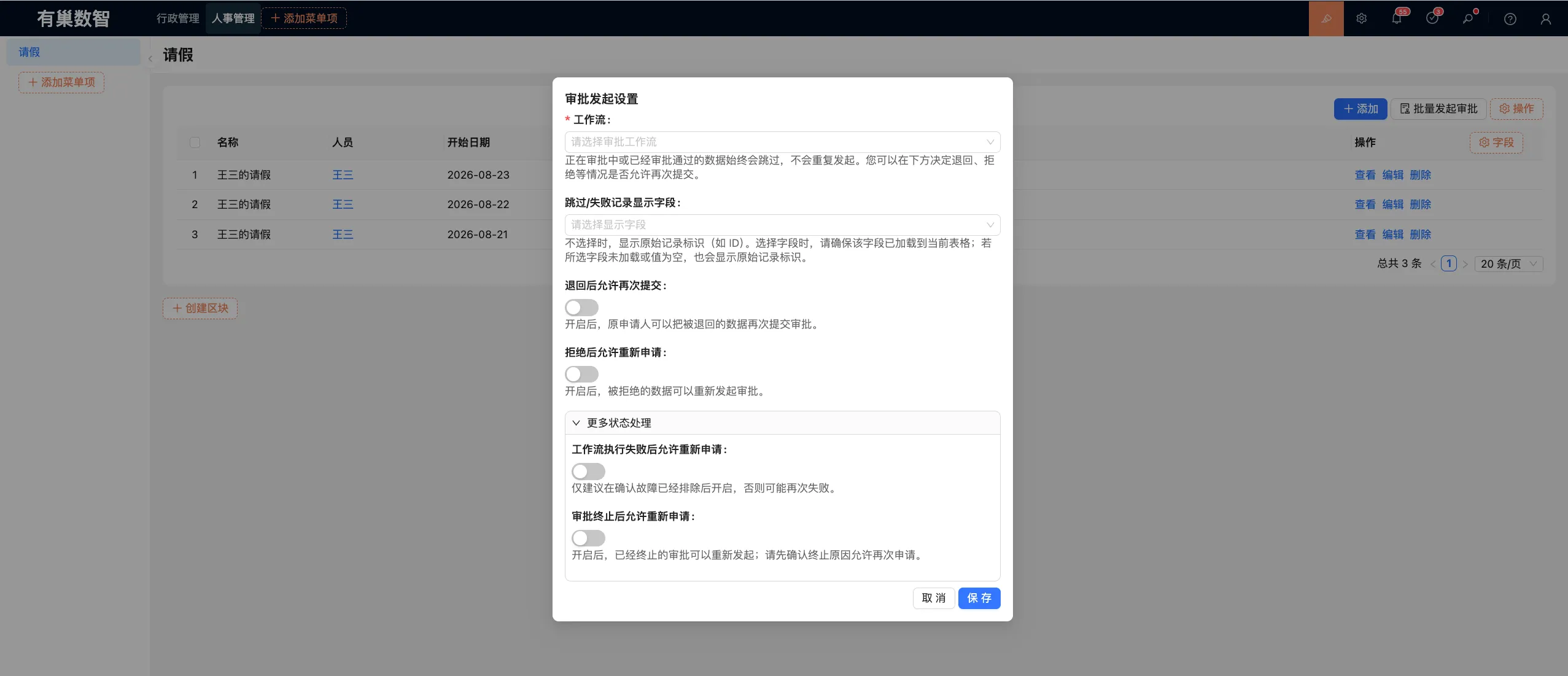The image size is (1568, 676).
Task: Click 批量发起审批 button
Action: pyautogui.click(x=1438, y=109)
